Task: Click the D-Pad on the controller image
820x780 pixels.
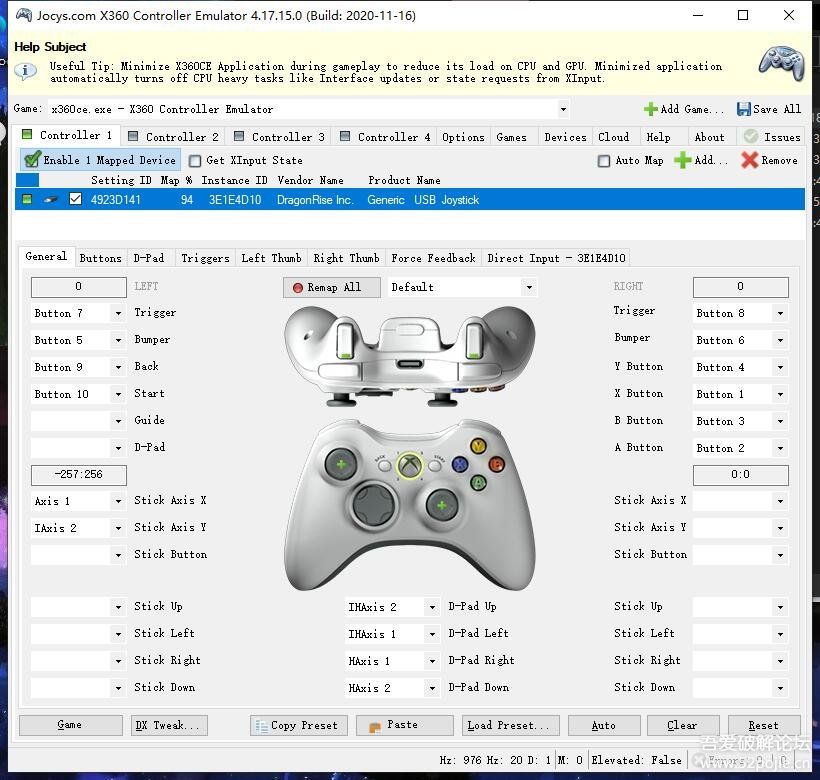Action: 373,505
